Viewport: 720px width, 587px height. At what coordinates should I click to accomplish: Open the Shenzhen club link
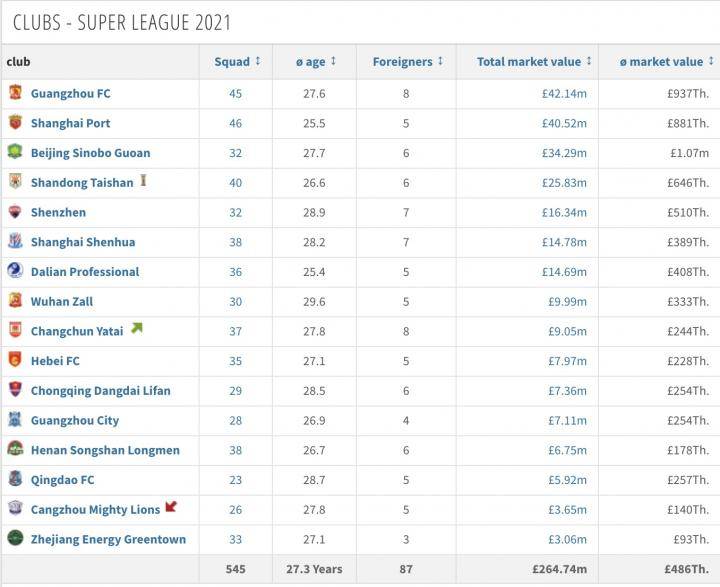(x=58, y=212)
